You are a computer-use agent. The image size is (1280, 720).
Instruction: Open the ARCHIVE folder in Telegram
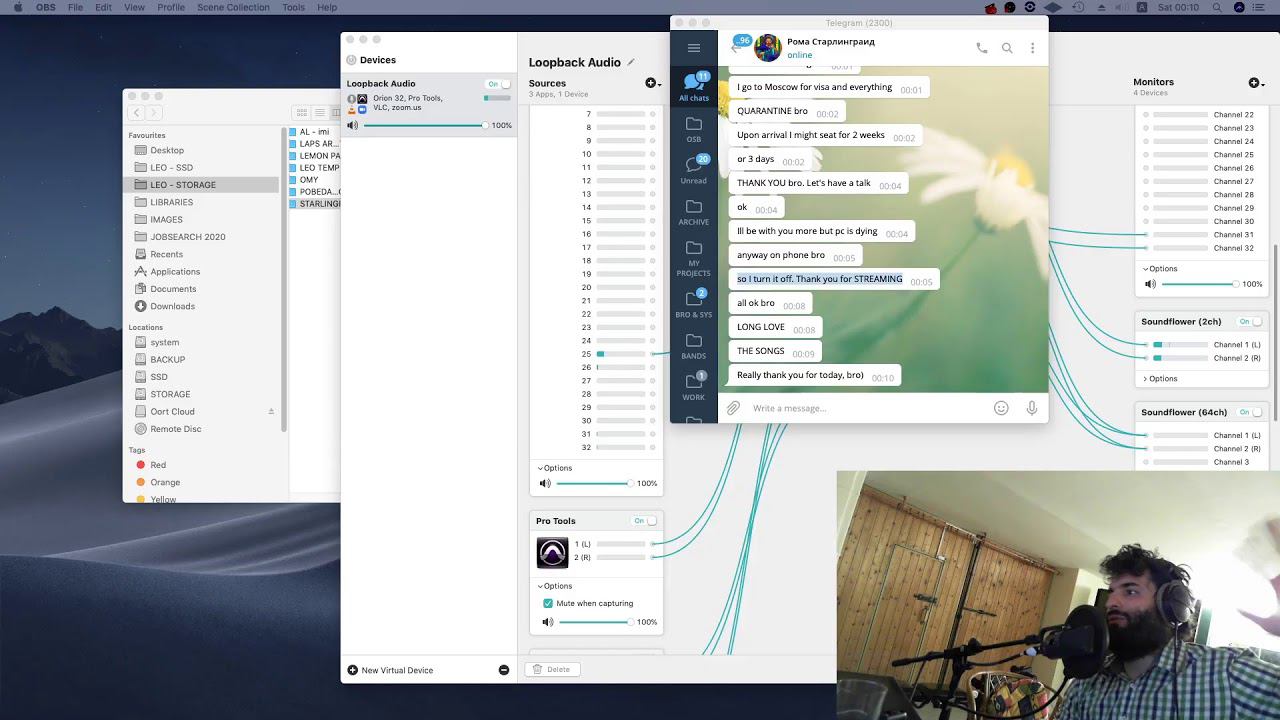(694, 212)
